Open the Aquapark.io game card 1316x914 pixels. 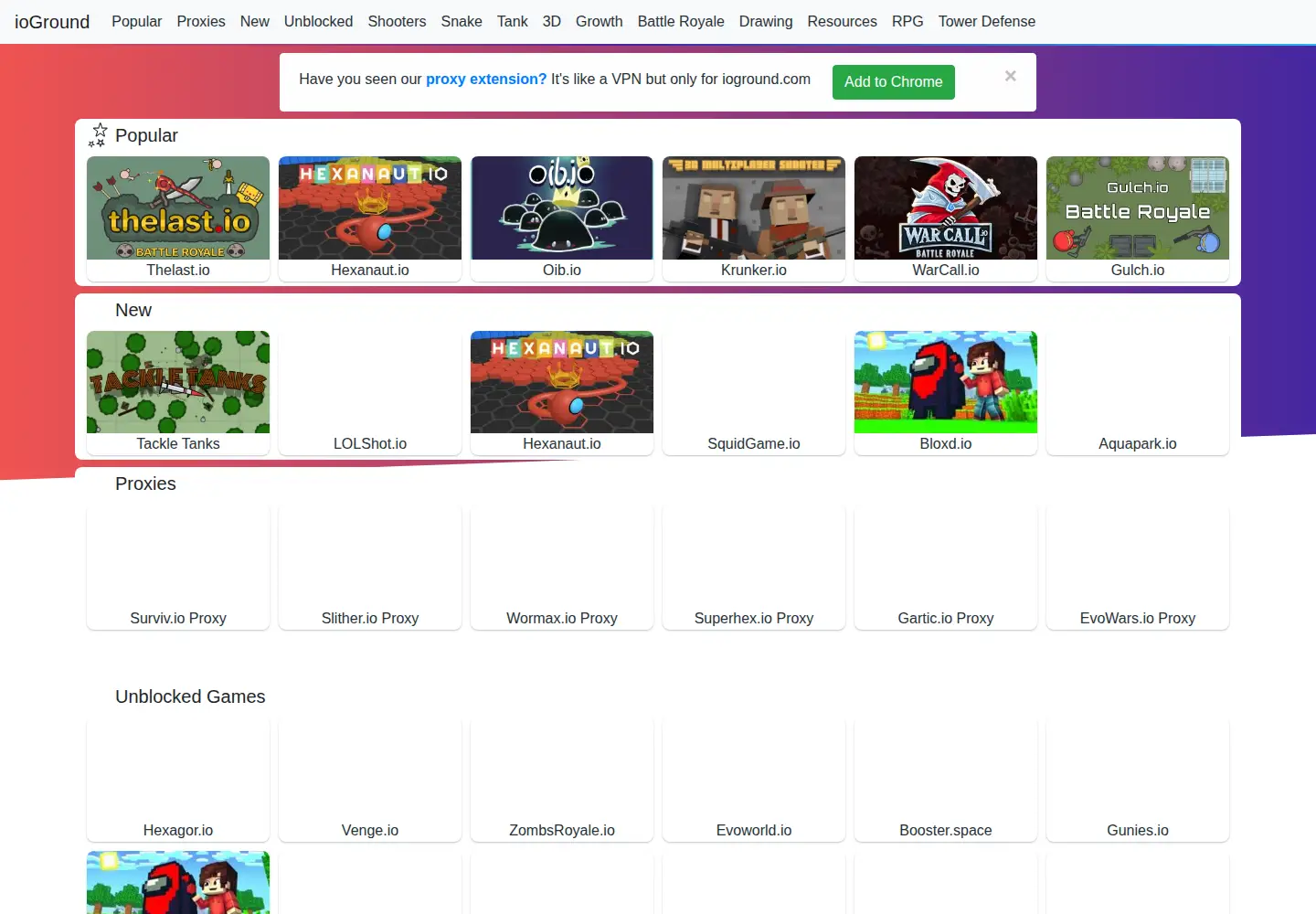[1138, 393]
